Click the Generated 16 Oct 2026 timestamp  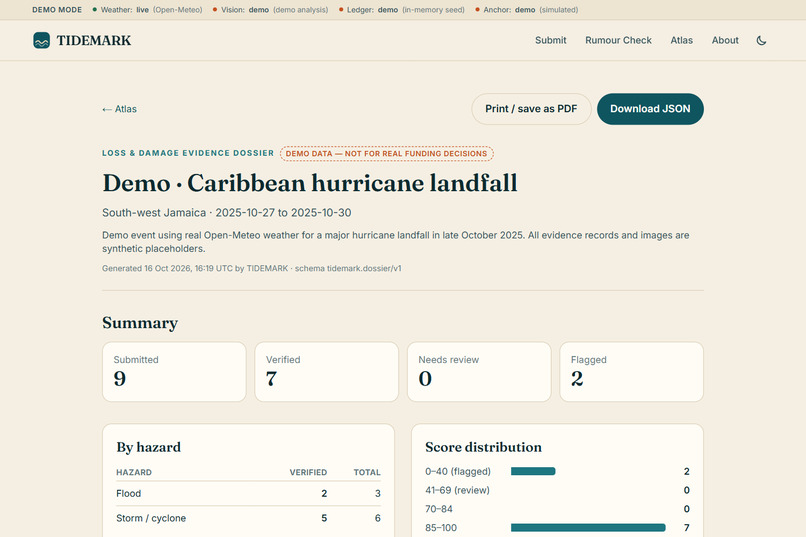tap(251, 268)
